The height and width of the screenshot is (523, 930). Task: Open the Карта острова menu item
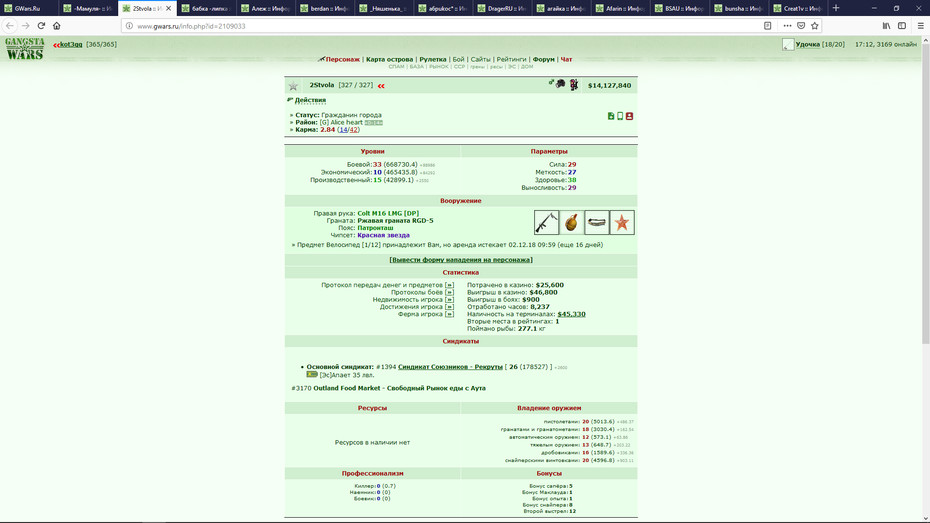tap(389, 59)
